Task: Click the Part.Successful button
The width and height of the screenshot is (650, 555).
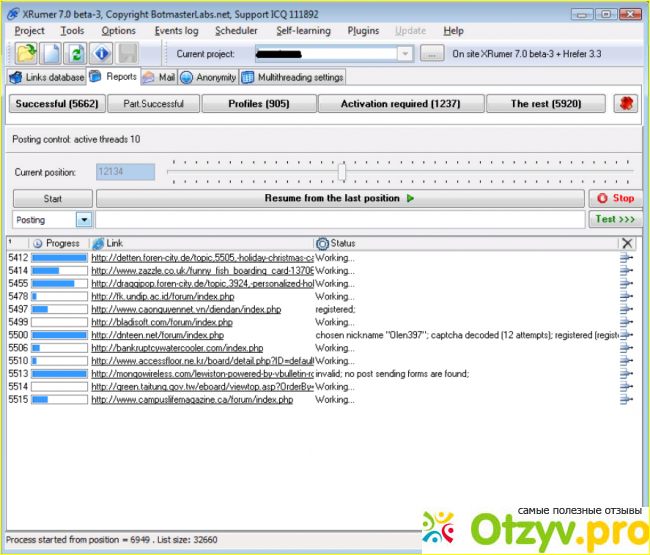Action: point(153,104)
